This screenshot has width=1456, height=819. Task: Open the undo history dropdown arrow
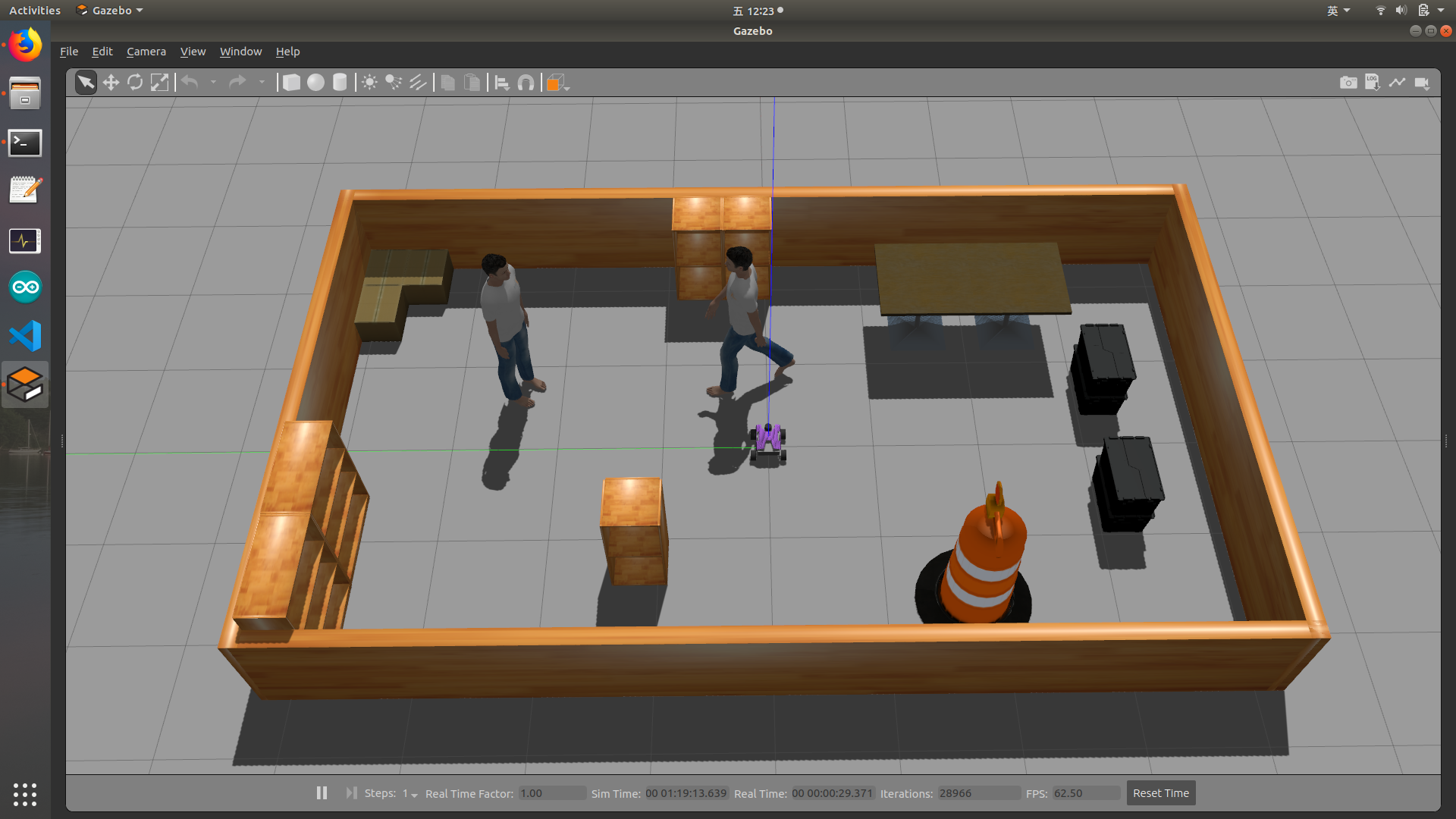pos(213,83)
